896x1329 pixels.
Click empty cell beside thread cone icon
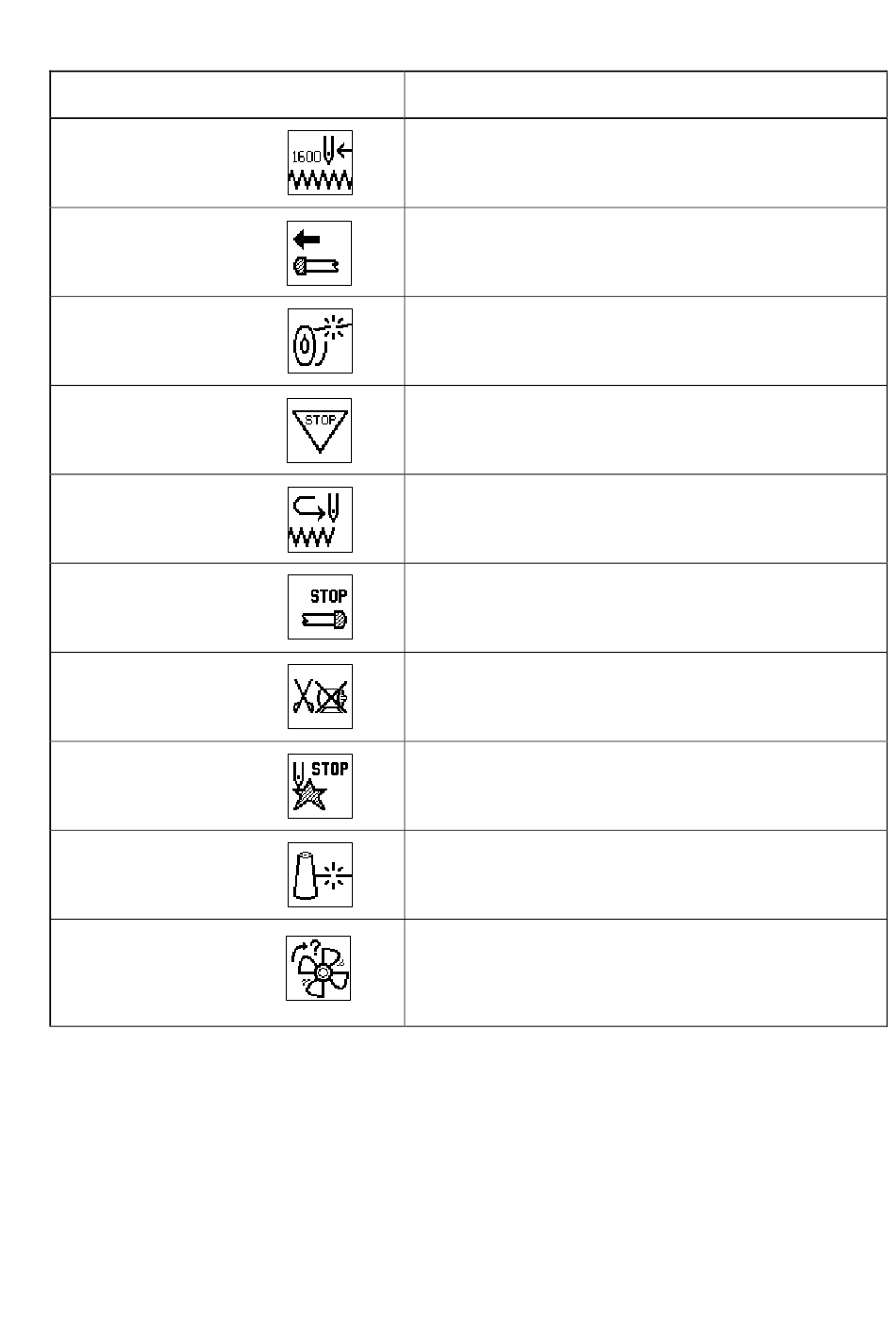click(x=646, y=874)
